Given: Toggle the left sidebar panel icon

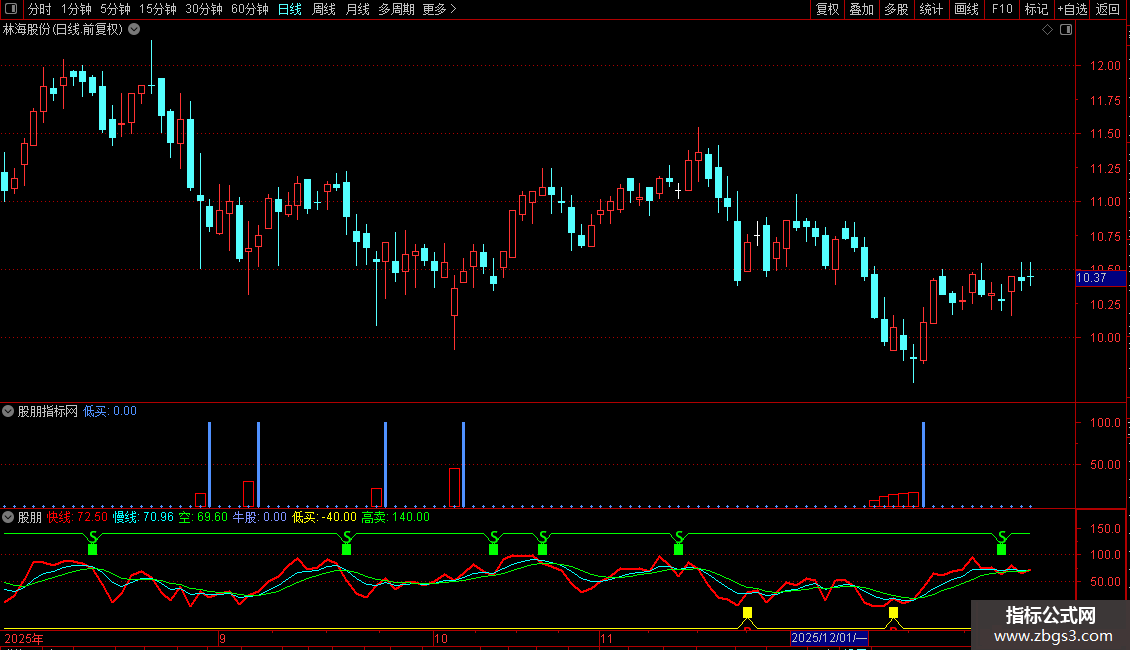Looking at the screenshot, I should (x=11, y=9).
